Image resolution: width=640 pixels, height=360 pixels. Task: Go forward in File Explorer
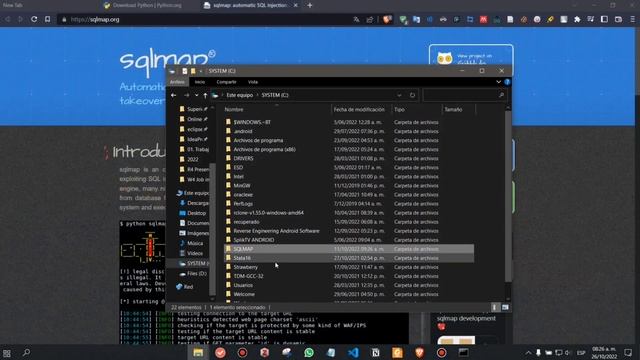(x=187, y=95)
